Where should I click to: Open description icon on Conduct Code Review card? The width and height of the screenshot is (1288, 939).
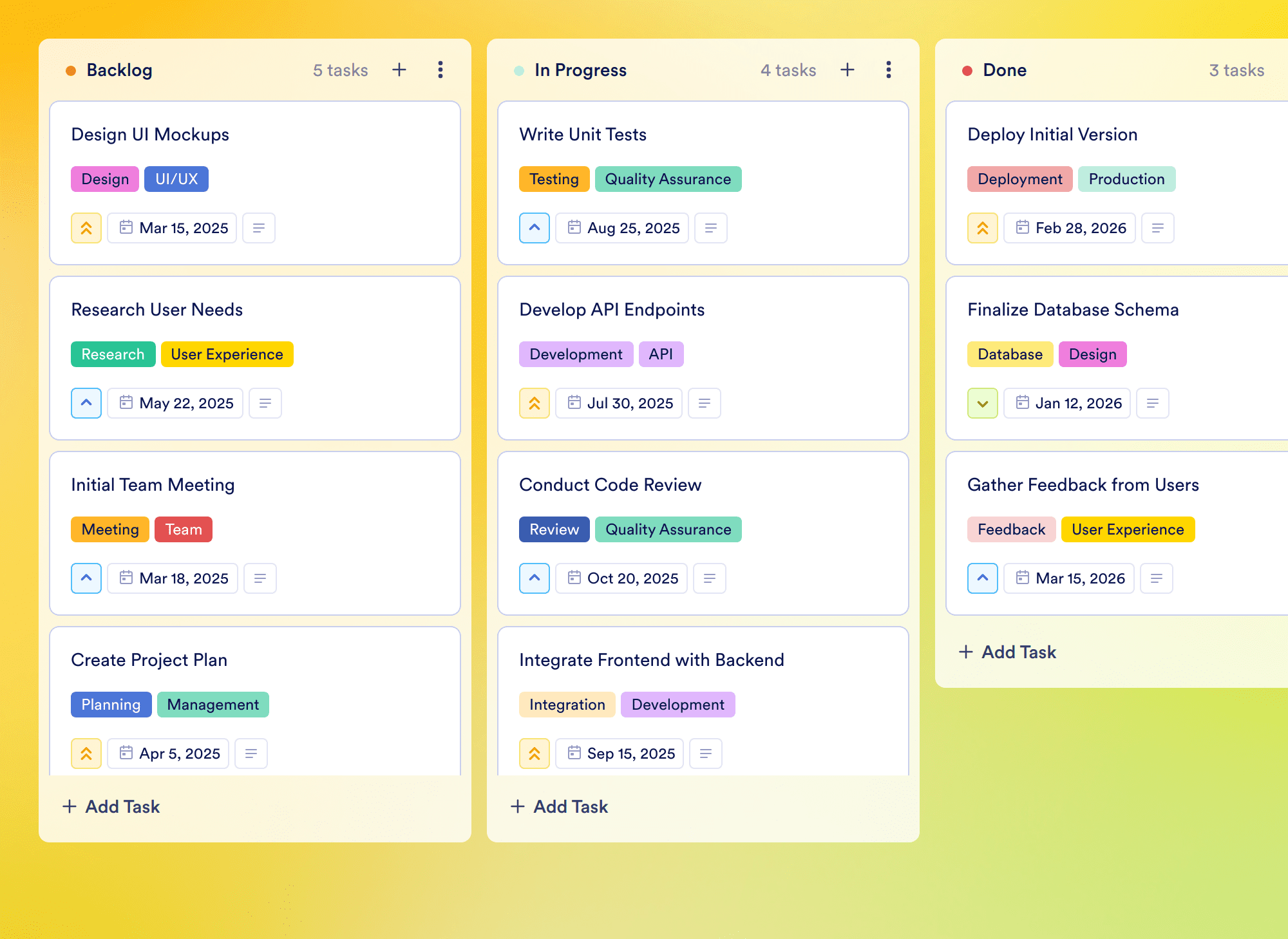click(x=710, y=578)
